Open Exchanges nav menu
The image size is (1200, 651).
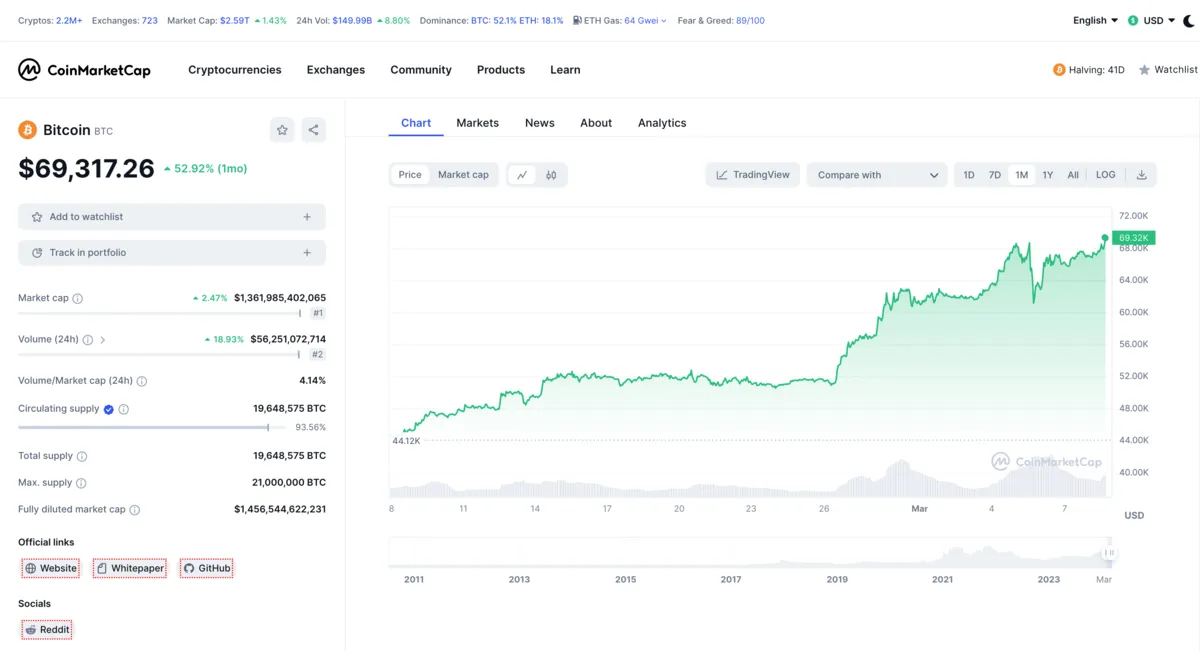(336, 70)
